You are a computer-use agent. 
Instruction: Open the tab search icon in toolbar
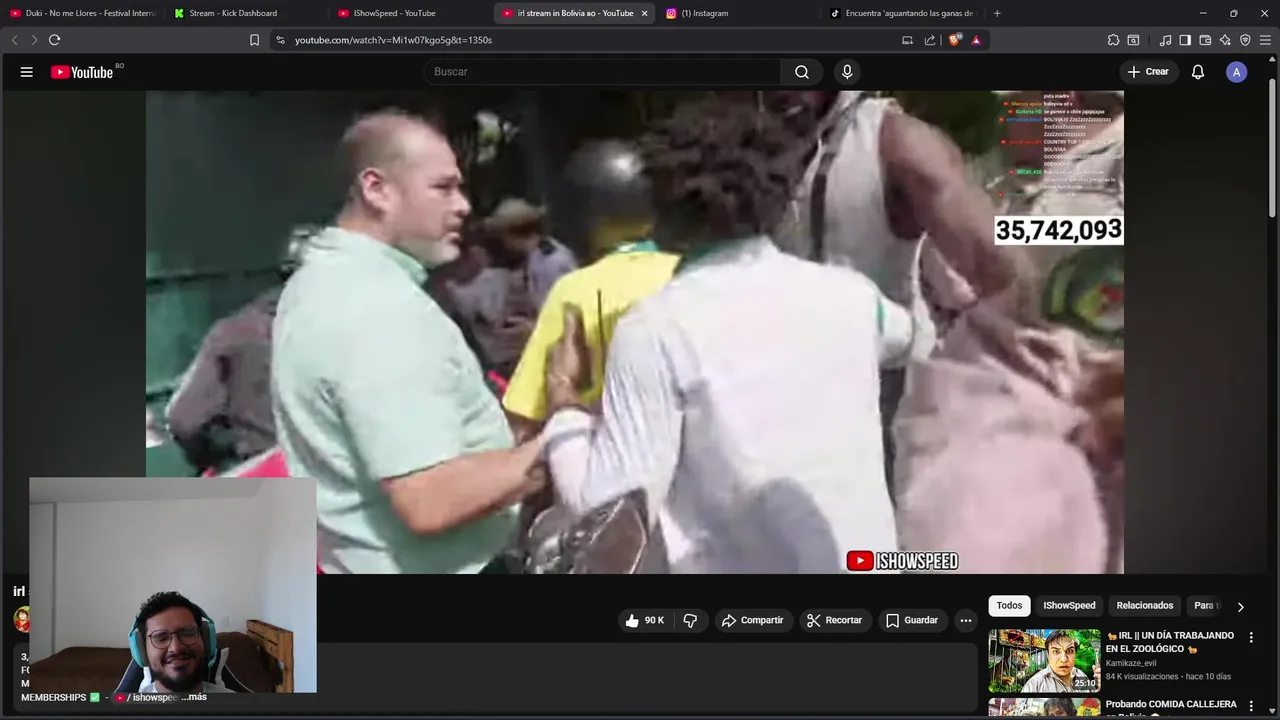[1133, 40]
